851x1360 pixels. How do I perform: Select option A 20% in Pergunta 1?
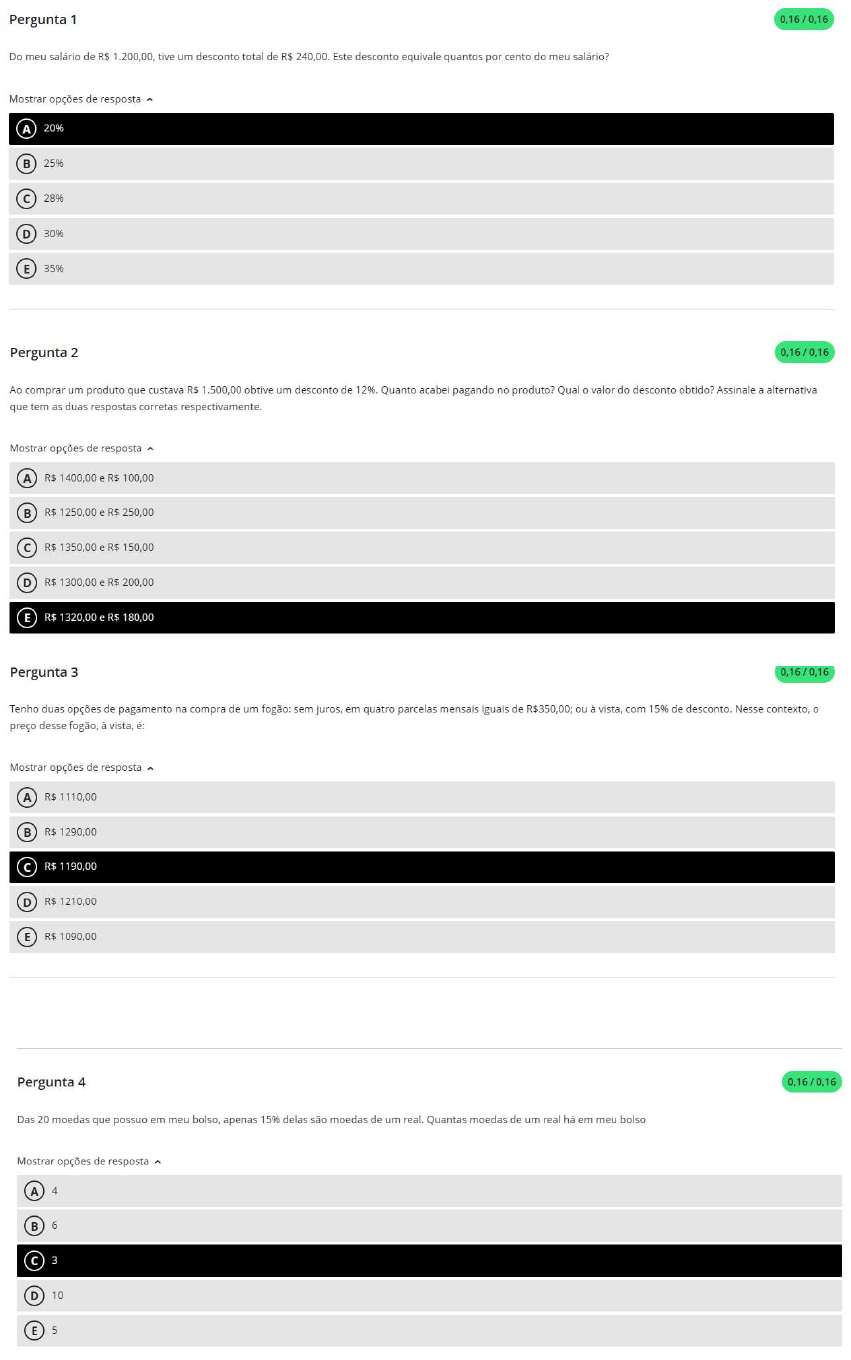420,129
